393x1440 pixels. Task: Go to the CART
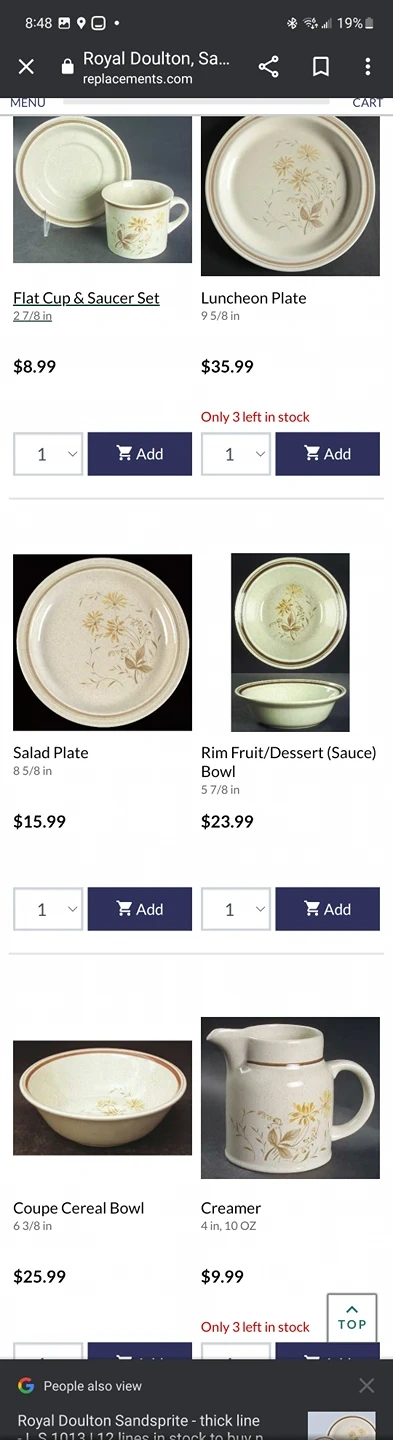coord(367,102)
